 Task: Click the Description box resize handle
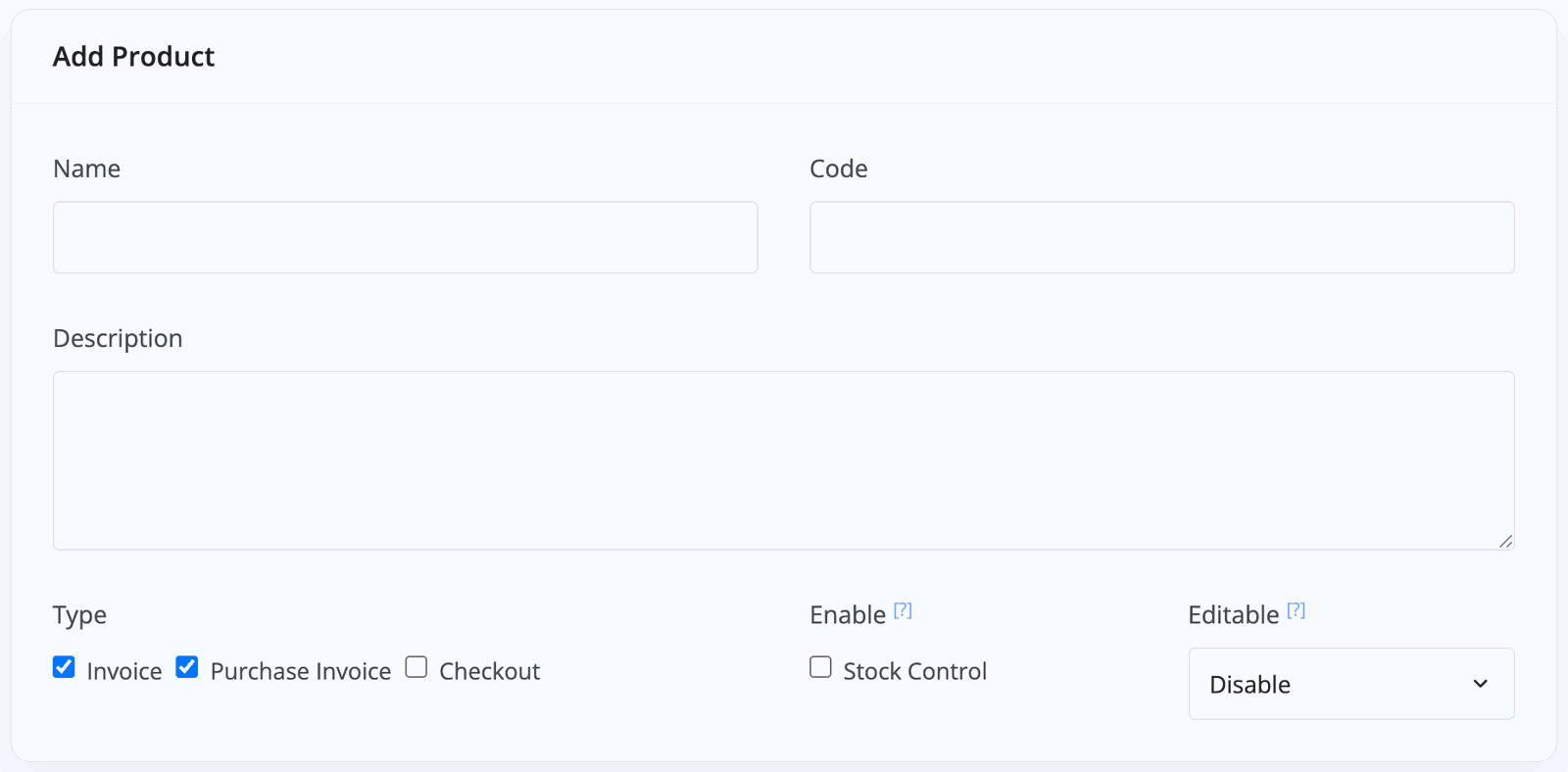click(1505, 541)
